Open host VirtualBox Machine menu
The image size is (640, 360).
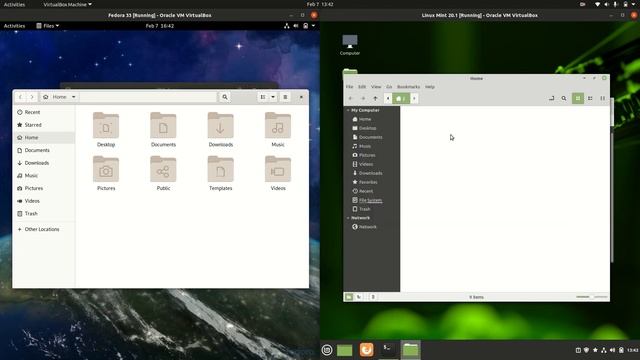coord(67,4)
